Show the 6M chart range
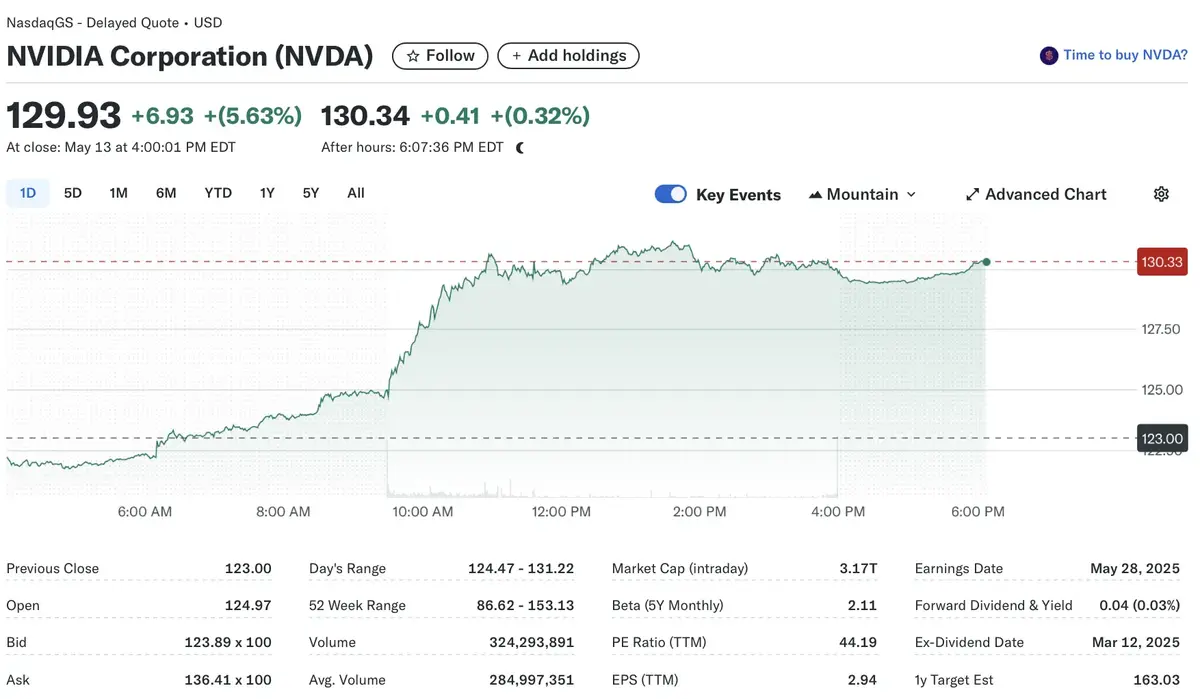The image size is (1200, 699). coord(166,193)
